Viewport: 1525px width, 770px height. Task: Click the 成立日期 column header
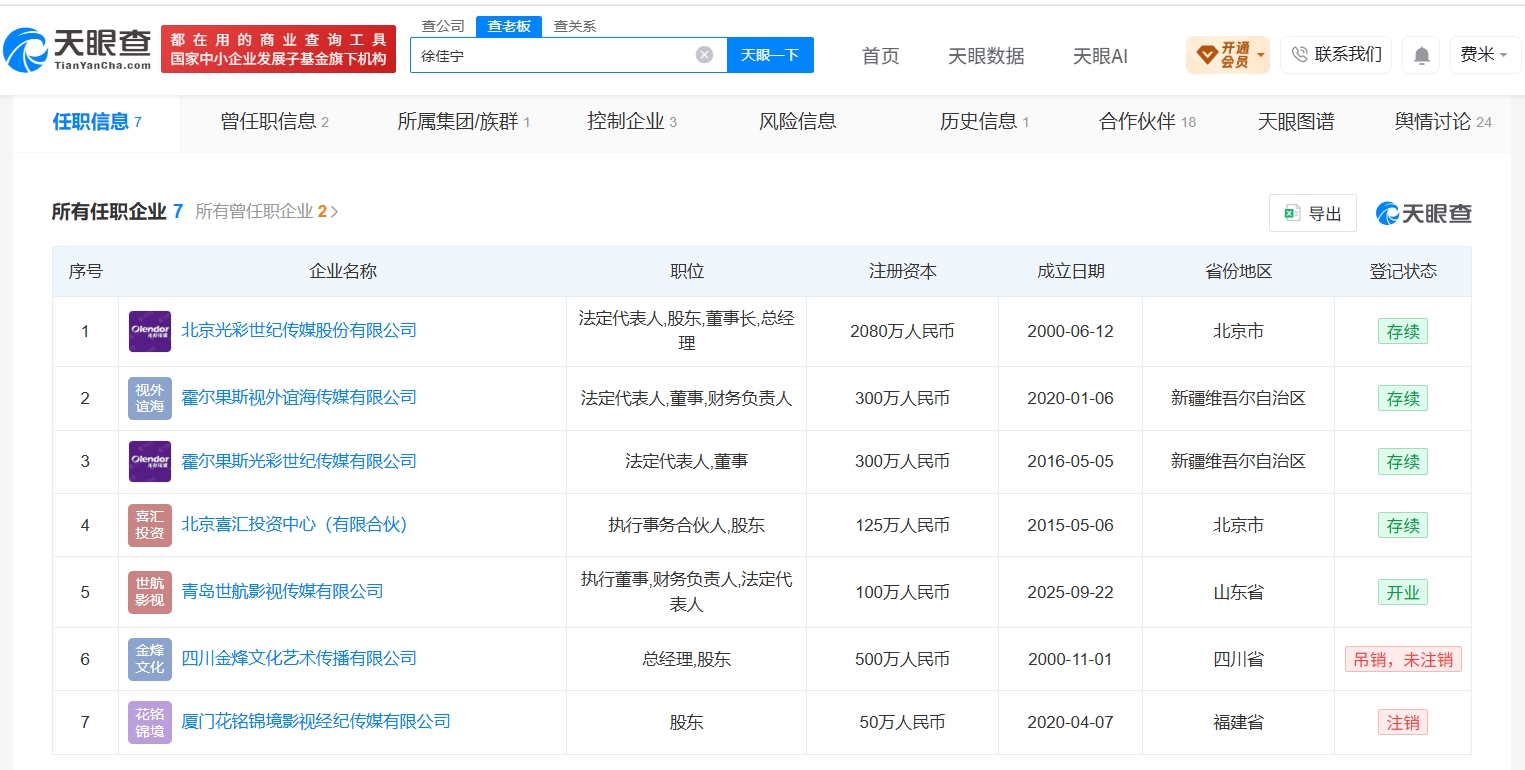click(1070, 271)
